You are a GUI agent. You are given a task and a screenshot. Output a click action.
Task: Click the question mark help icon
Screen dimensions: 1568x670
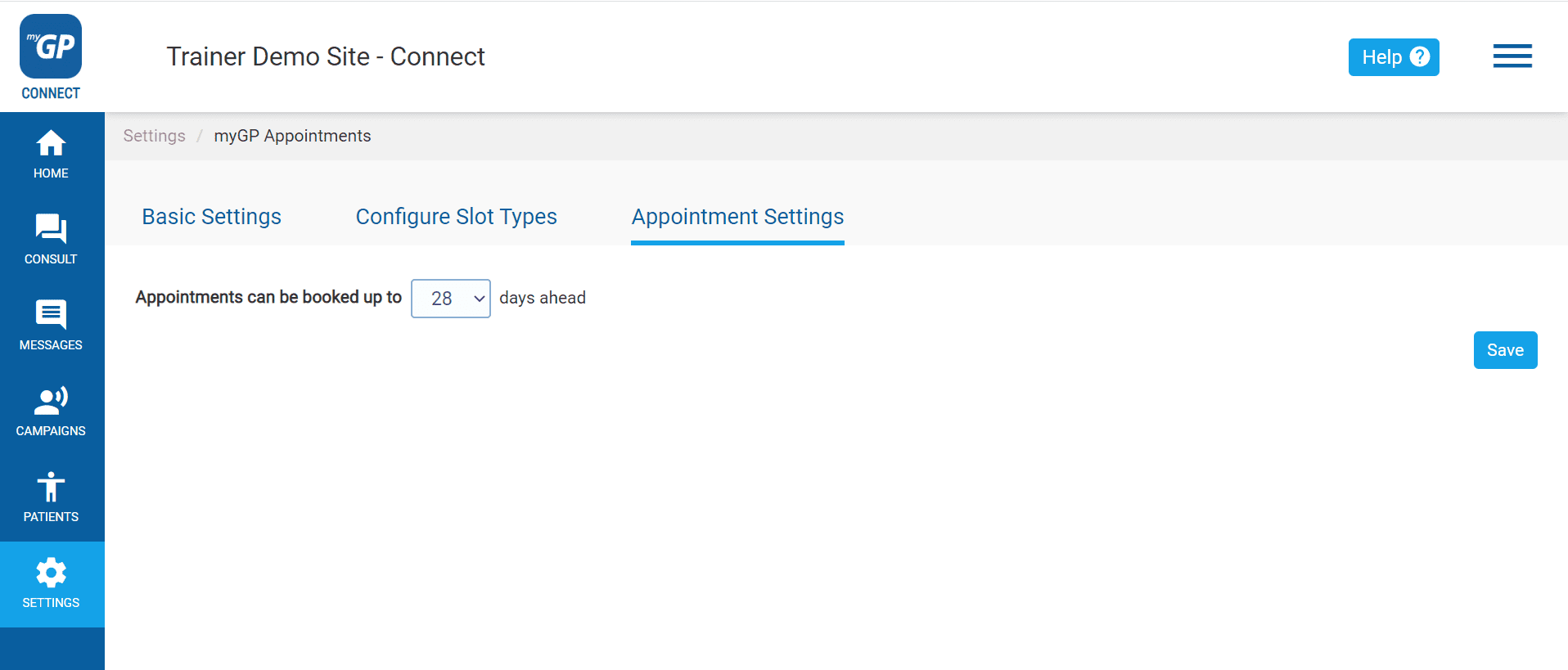pos(1420,56)
